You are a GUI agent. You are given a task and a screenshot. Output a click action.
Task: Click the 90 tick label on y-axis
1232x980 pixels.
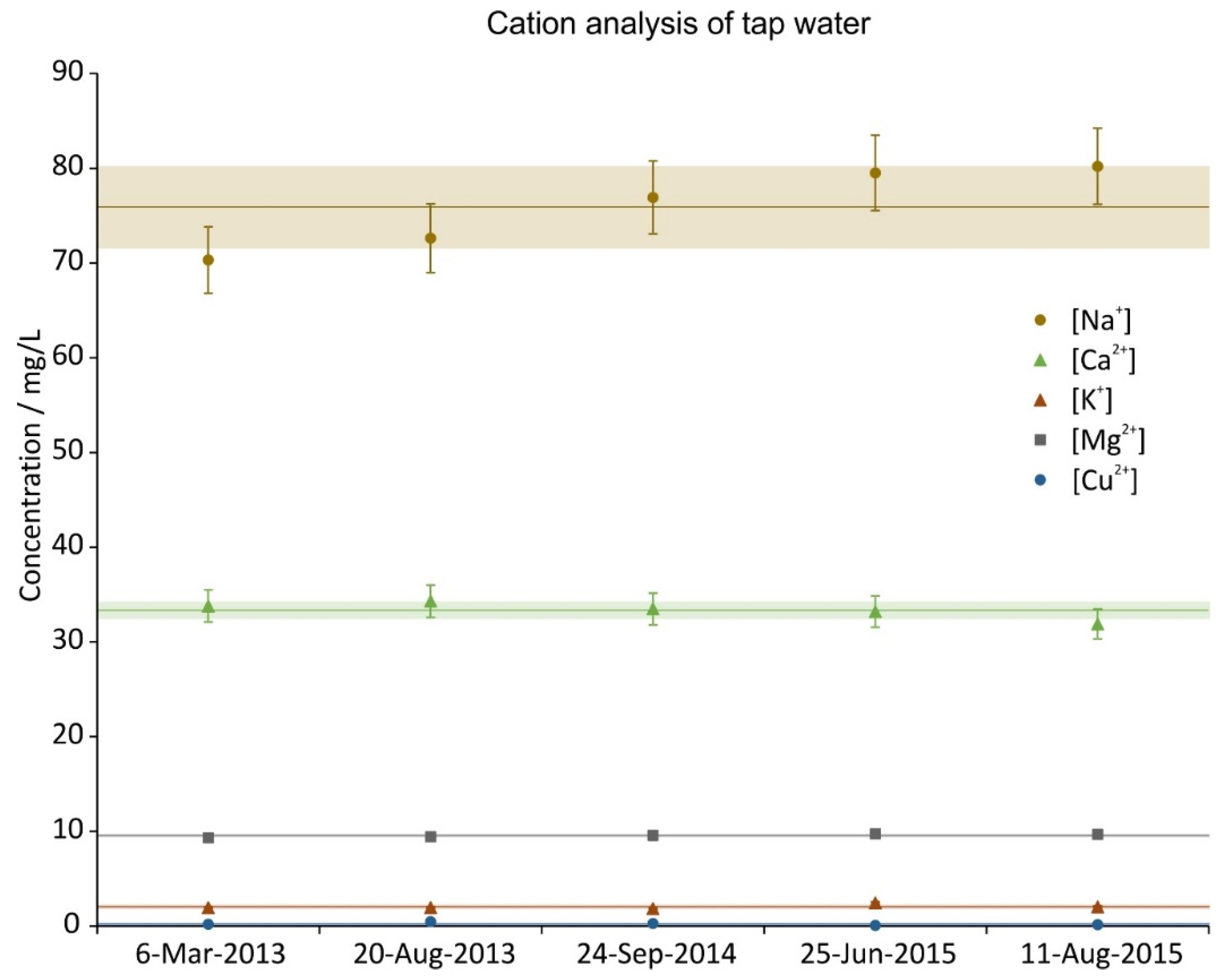coord(67,74)
